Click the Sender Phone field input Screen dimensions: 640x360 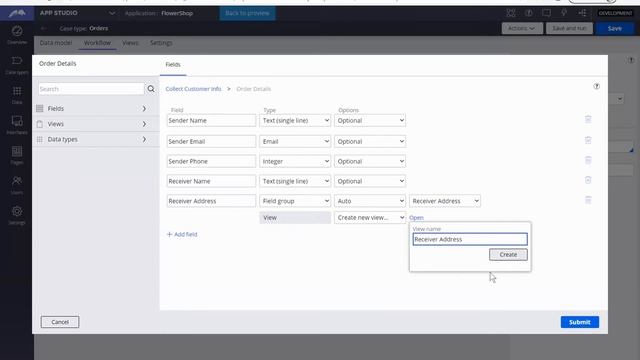[211, 161]
